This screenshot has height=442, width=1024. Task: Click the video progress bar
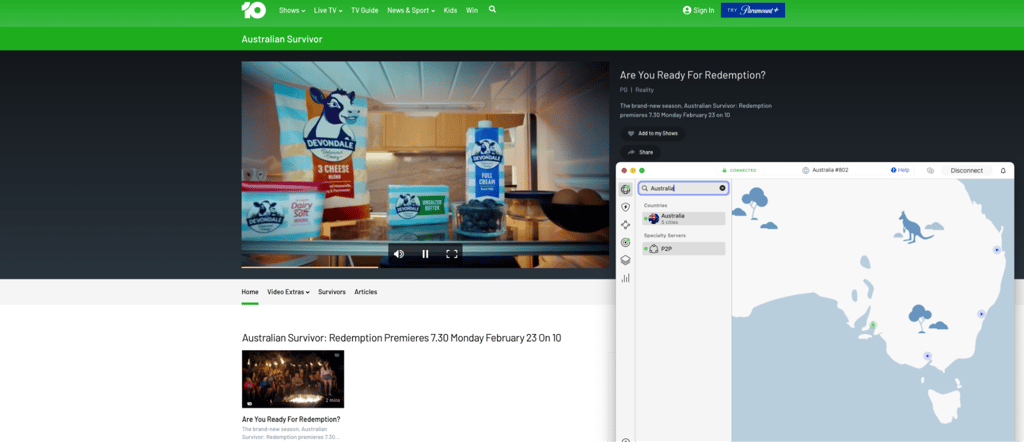(x=425, y=266)
